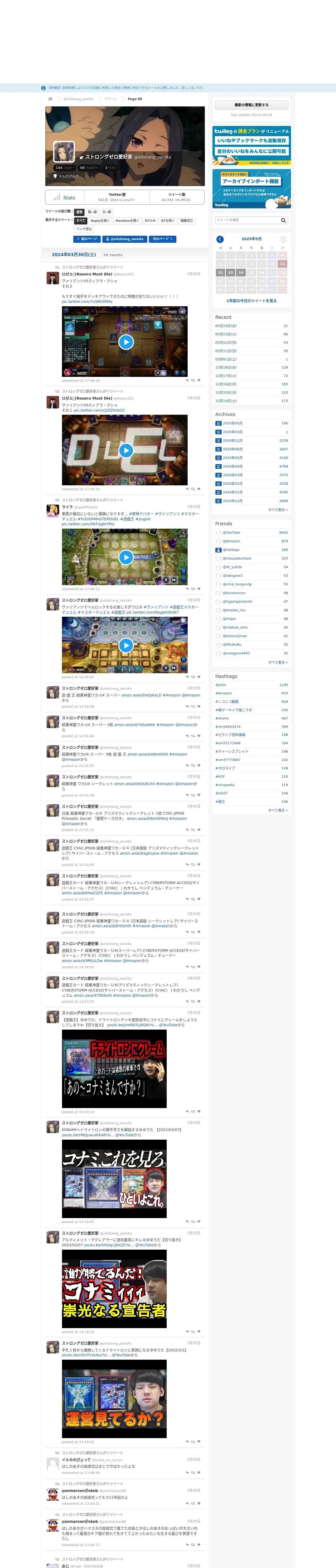336x1568 pixels.
Task: Retweet the tweet posted at 14:56:45
Action: click(x=193, y=736)
